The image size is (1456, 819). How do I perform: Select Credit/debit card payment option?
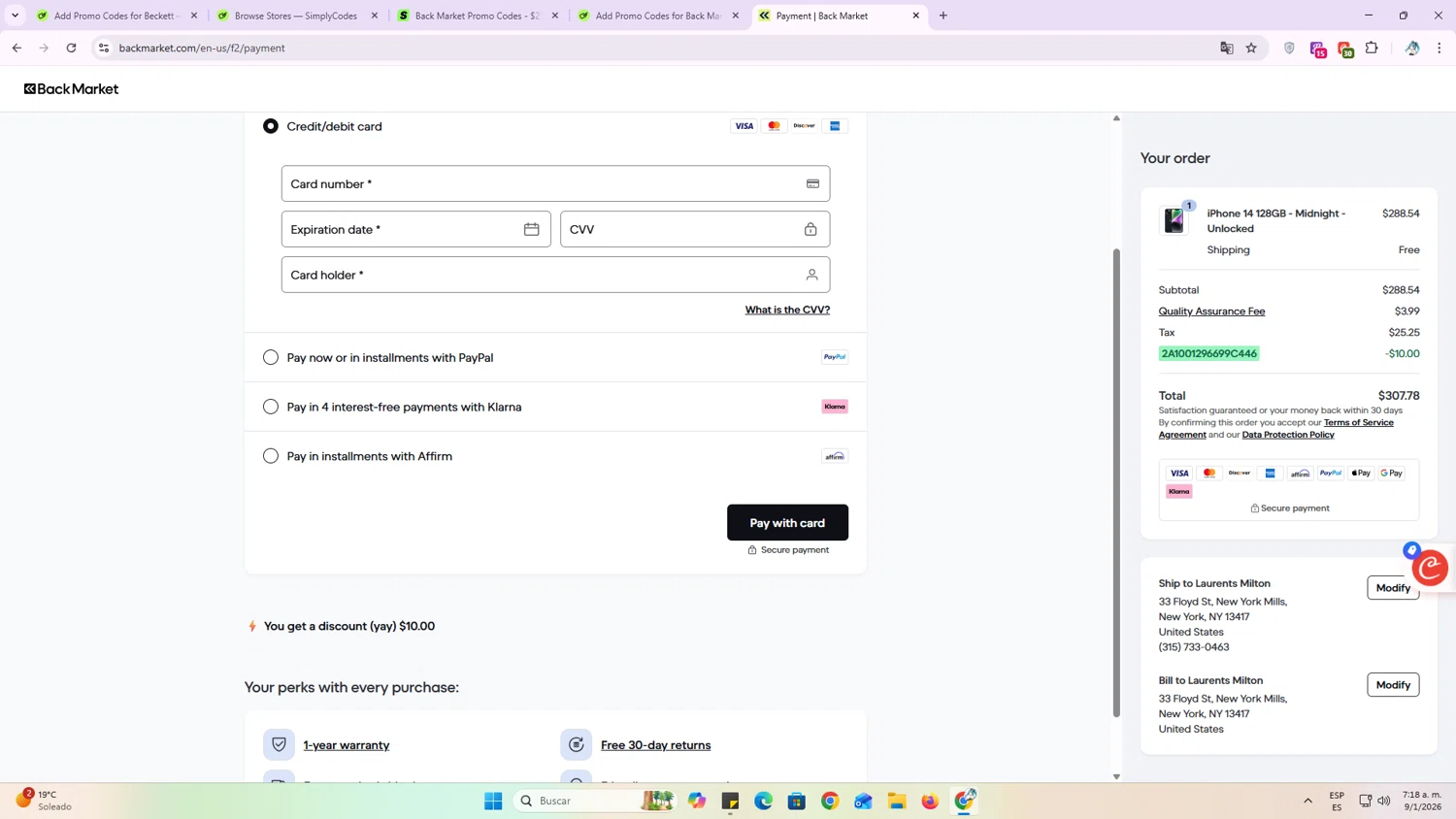[x=271, y=126]
